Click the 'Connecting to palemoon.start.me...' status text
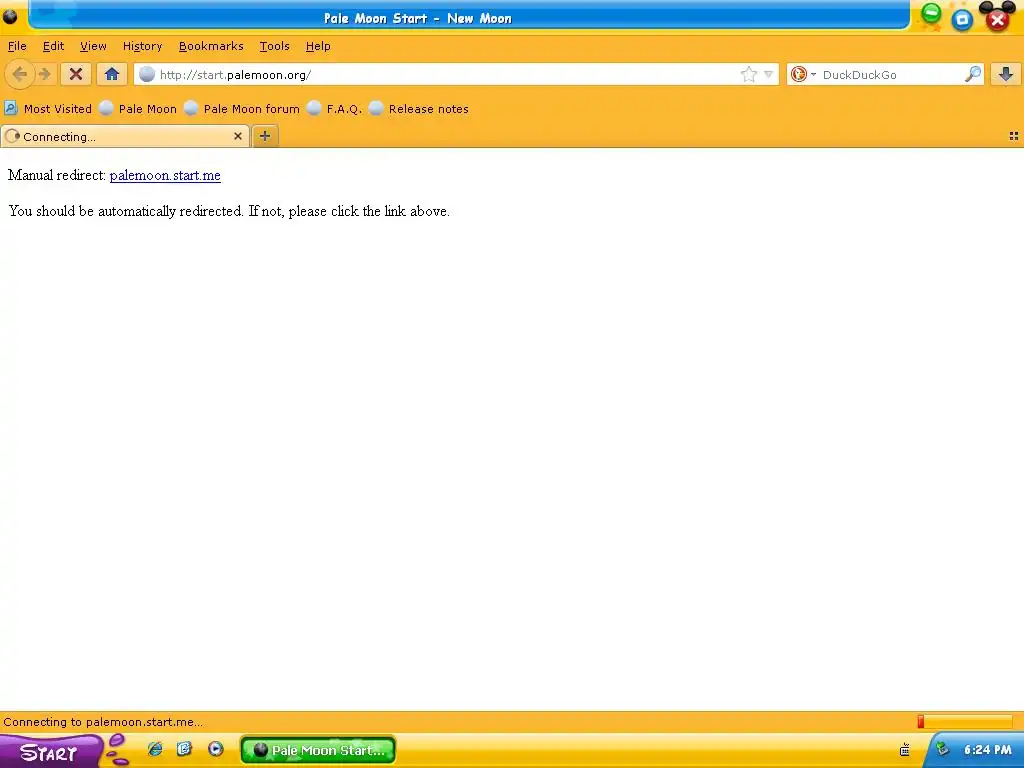The image size is (1024, 768). click(103, 722)
